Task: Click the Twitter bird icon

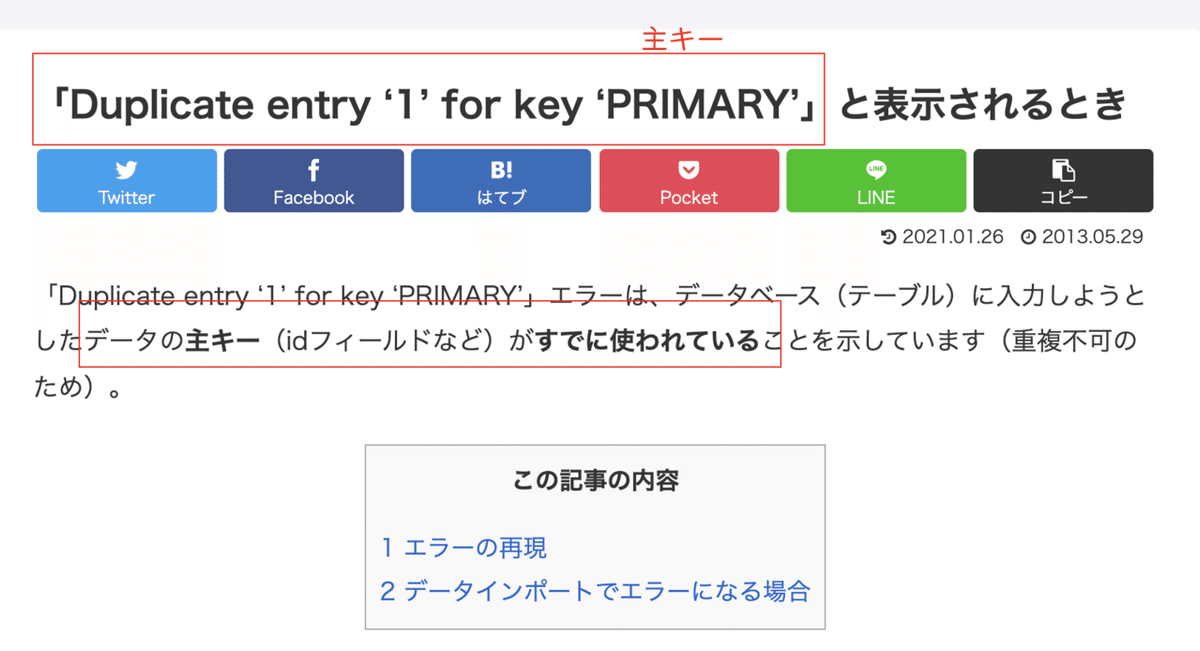Action: [126, 168]
